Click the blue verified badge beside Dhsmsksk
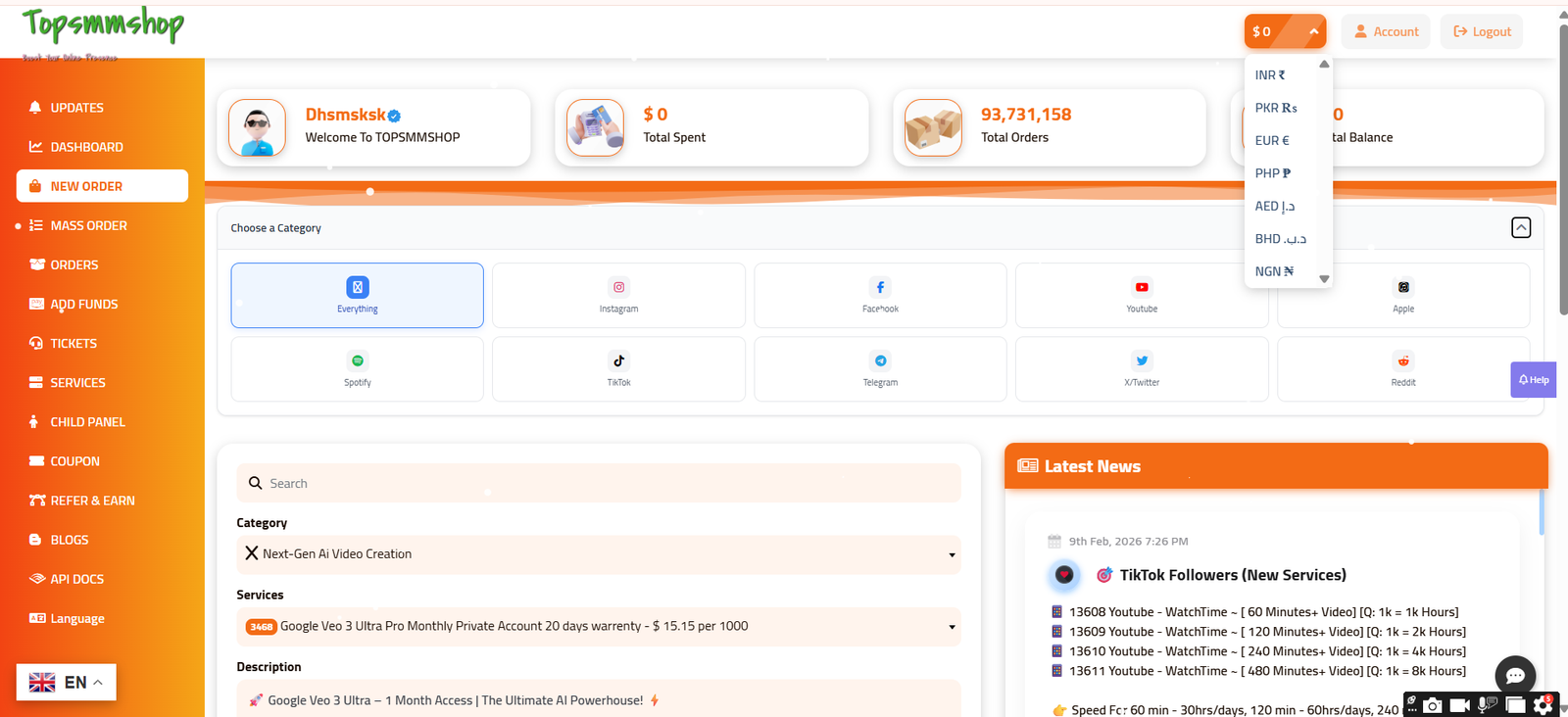Viewport: 1568px width, 717px height. [394, 116]
